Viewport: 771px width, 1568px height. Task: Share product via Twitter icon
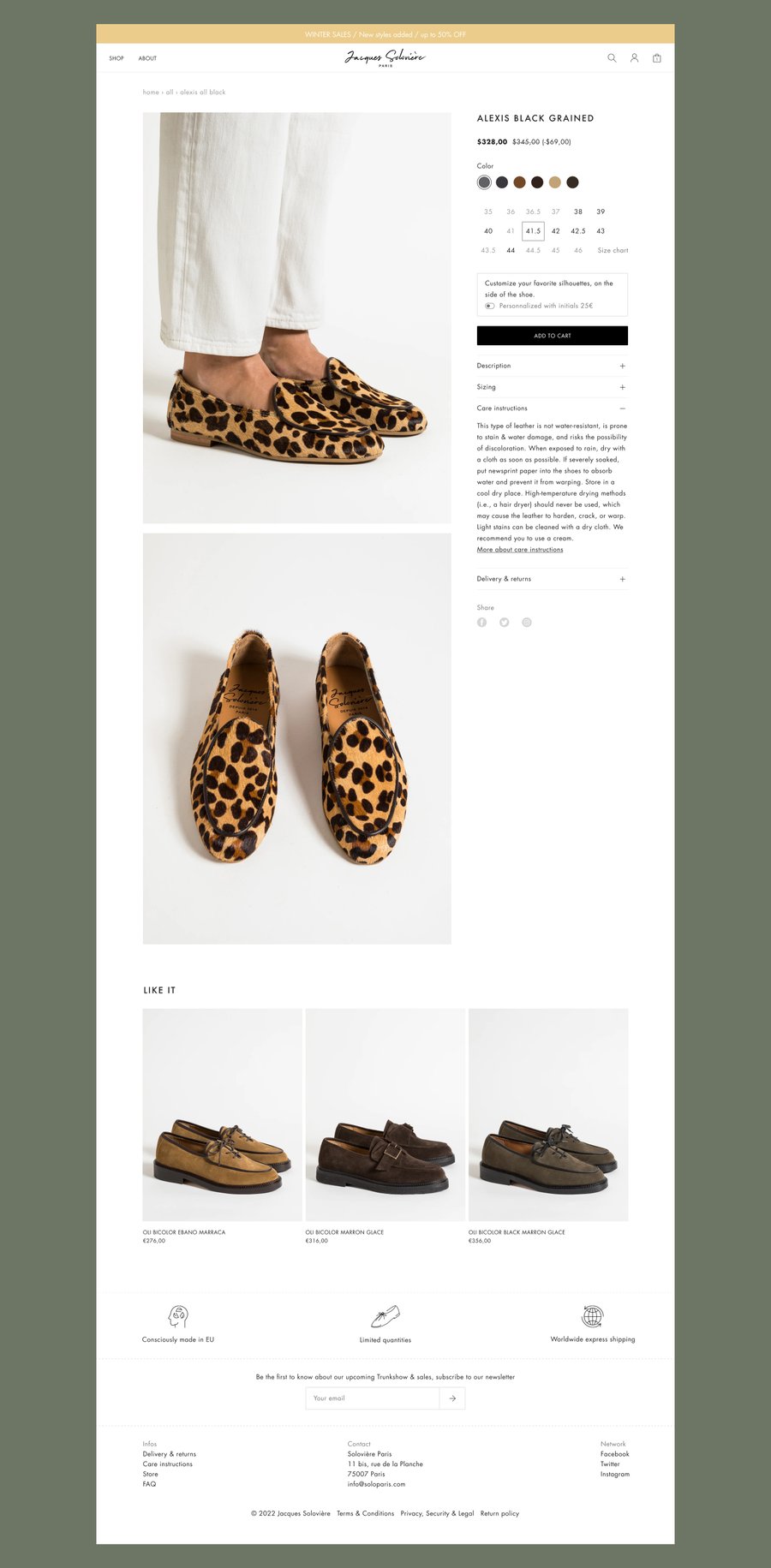click(505, 623)
